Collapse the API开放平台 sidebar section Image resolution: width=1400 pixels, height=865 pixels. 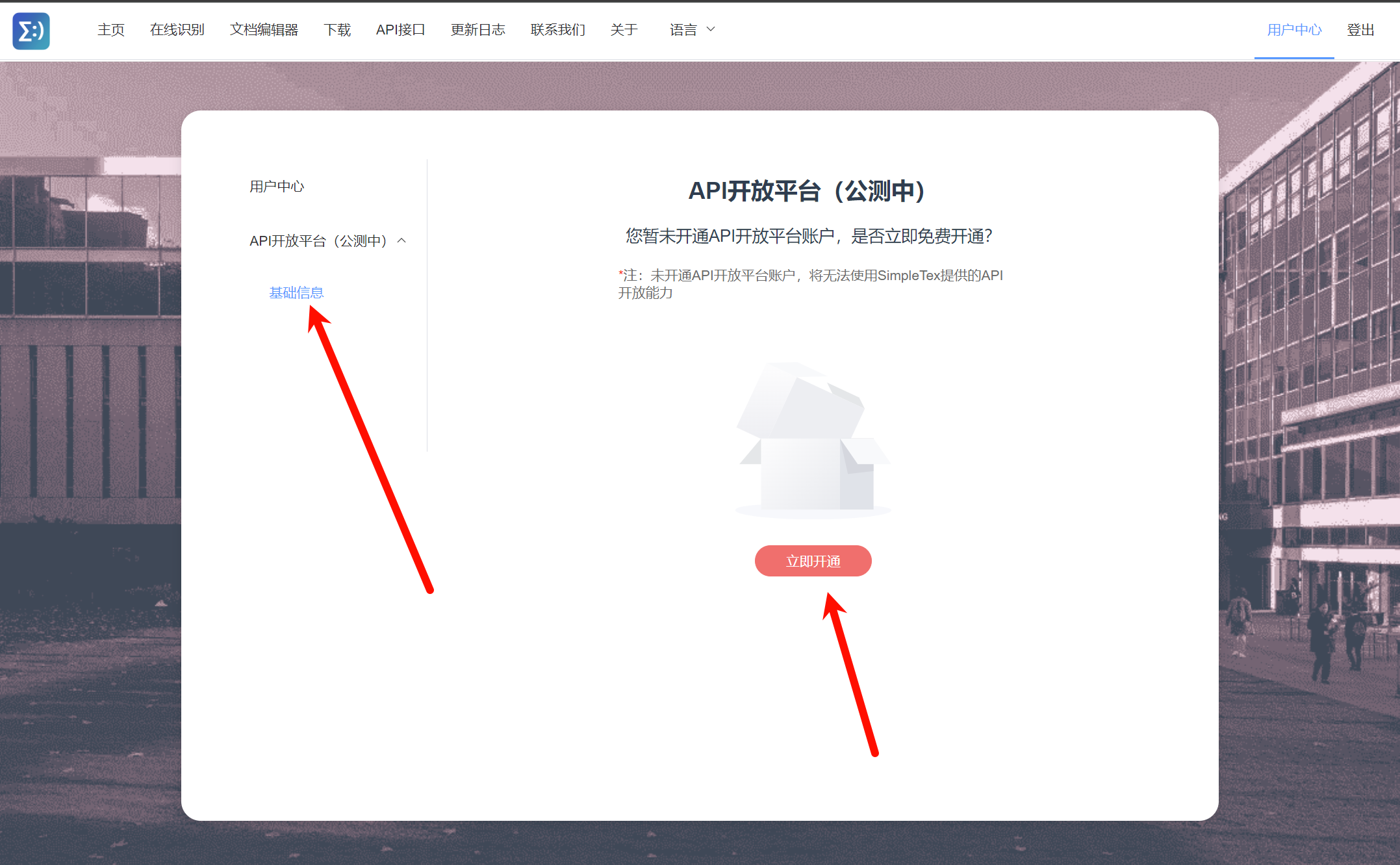[x=318, y=241]
